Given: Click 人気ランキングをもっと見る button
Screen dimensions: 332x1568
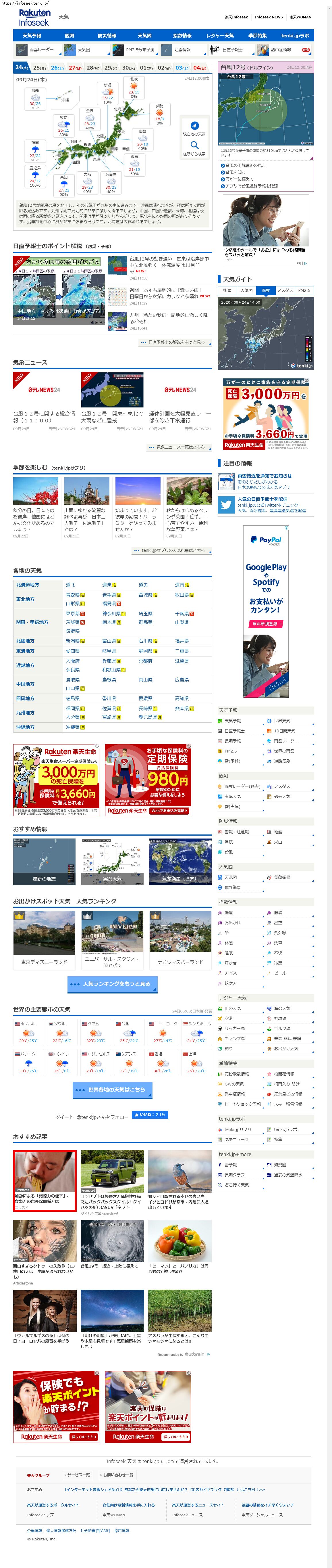Looking at the screenshot, I should click(x=112, y=984).
